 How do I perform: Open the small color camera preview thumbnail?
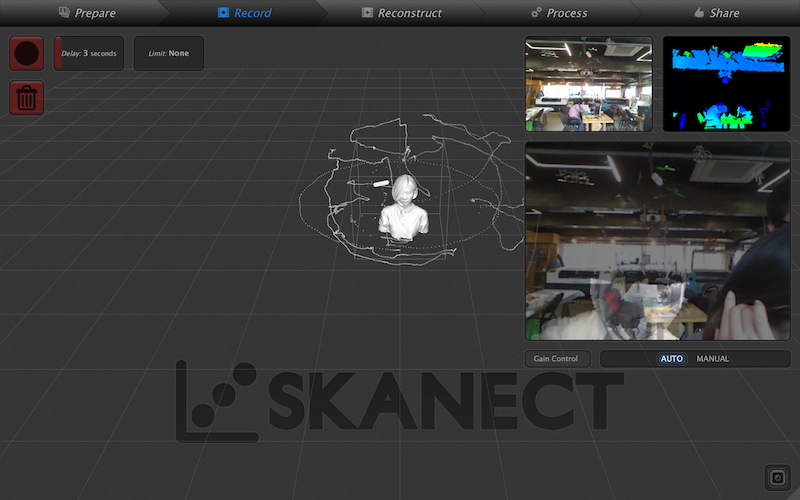[589, 84]
